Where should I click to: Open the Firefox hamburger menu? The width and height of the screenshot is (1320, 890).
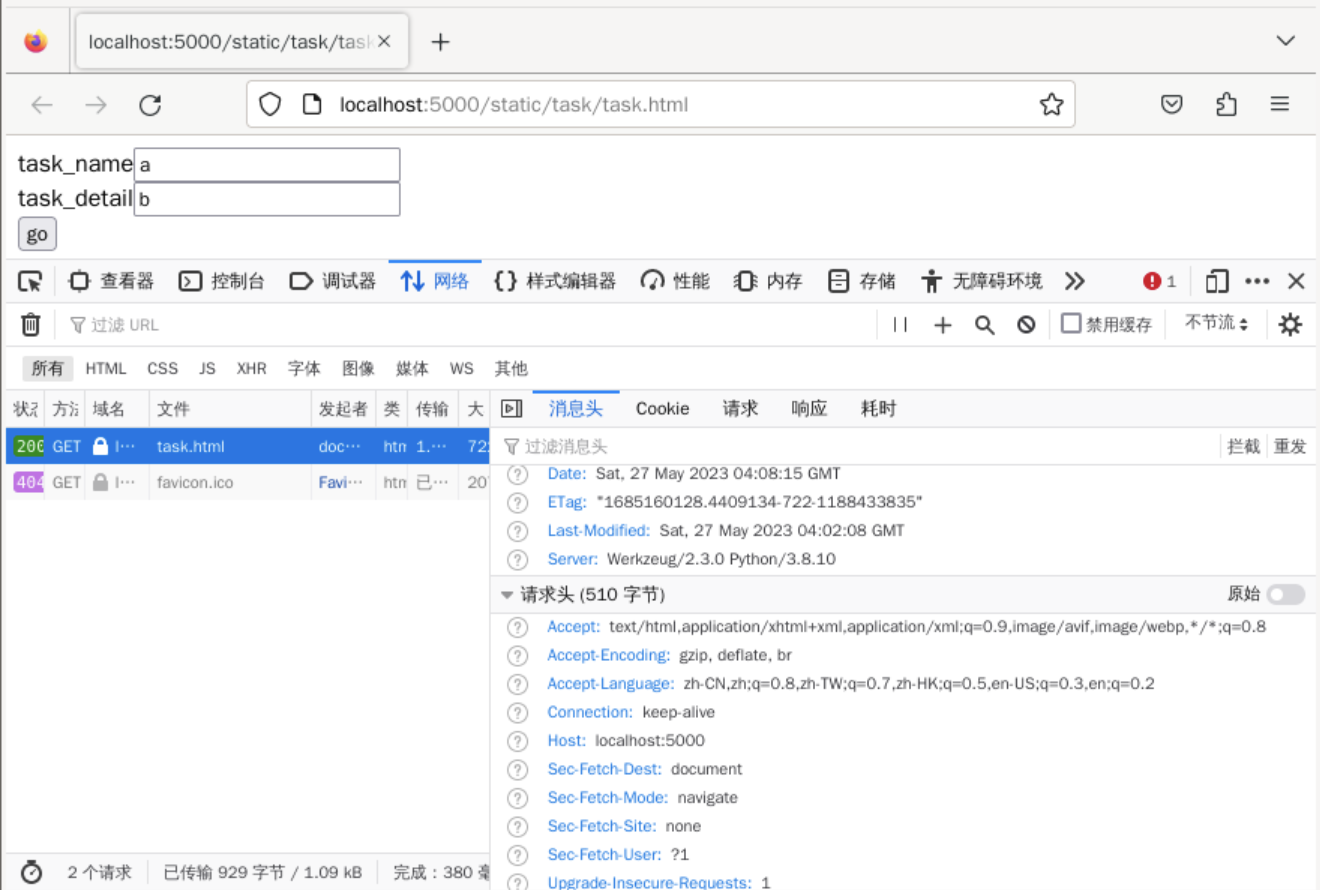(1279, 104)
